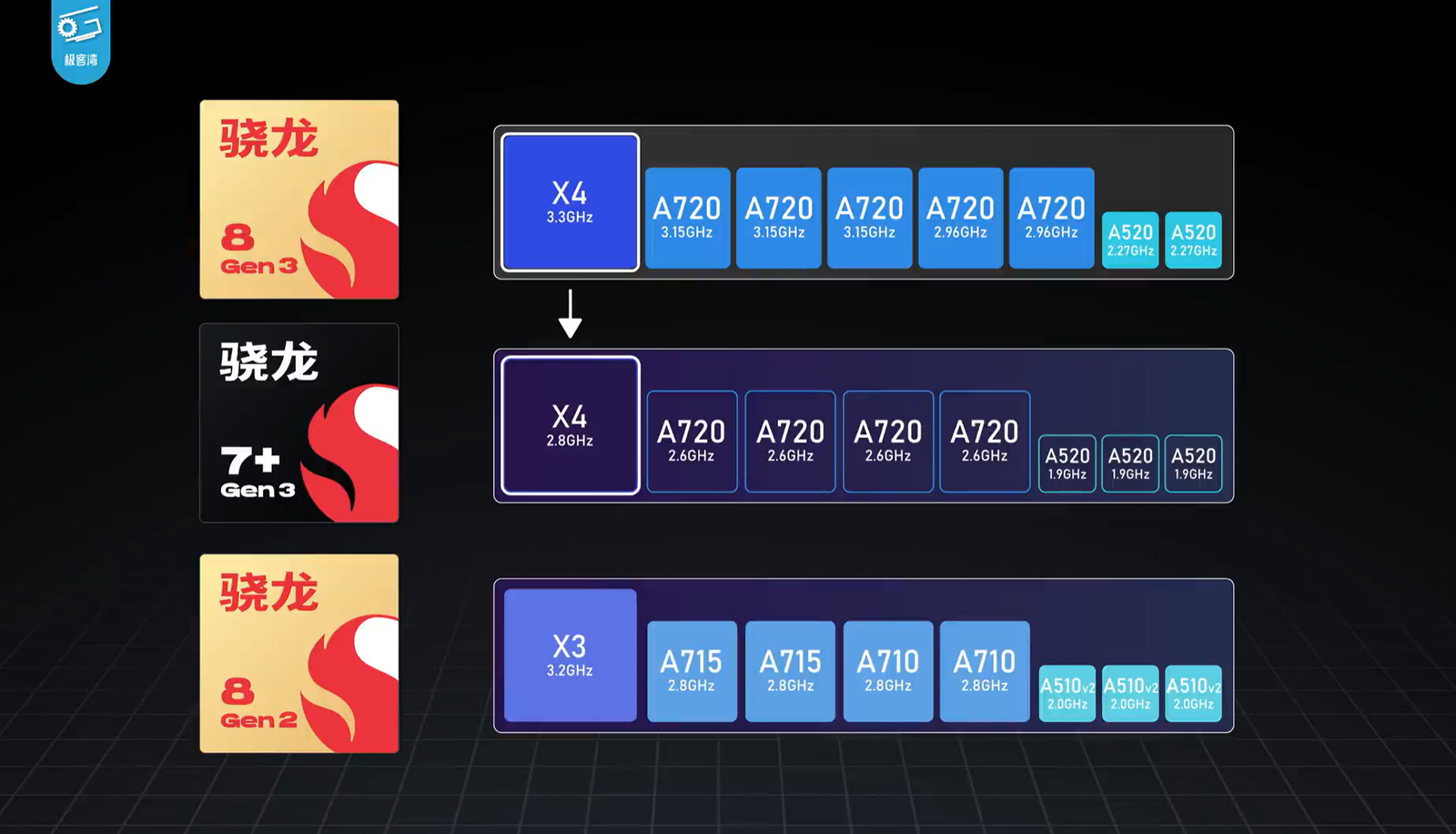
Task: Select the left A710 2.8GHz core
Action: point(888,671)
